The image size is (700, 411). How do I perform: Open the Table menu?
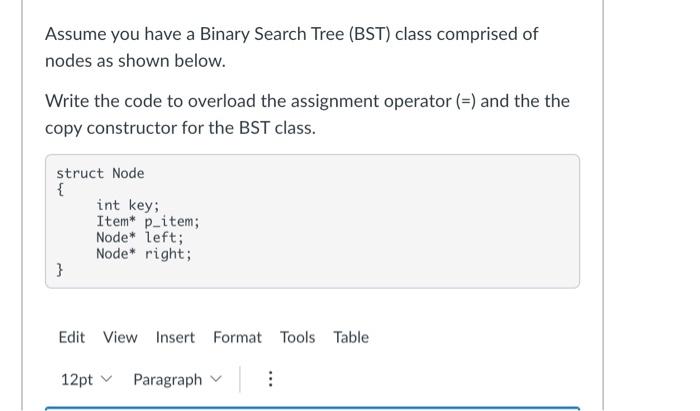(x=351, y=337)
